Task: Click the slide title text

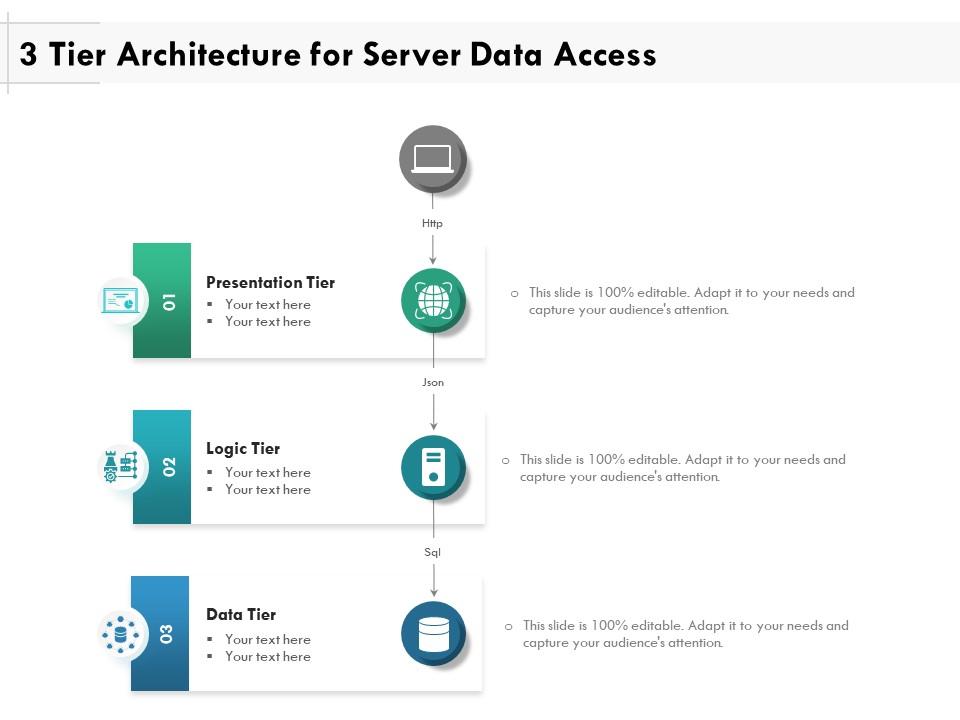Action: point(338,55)
